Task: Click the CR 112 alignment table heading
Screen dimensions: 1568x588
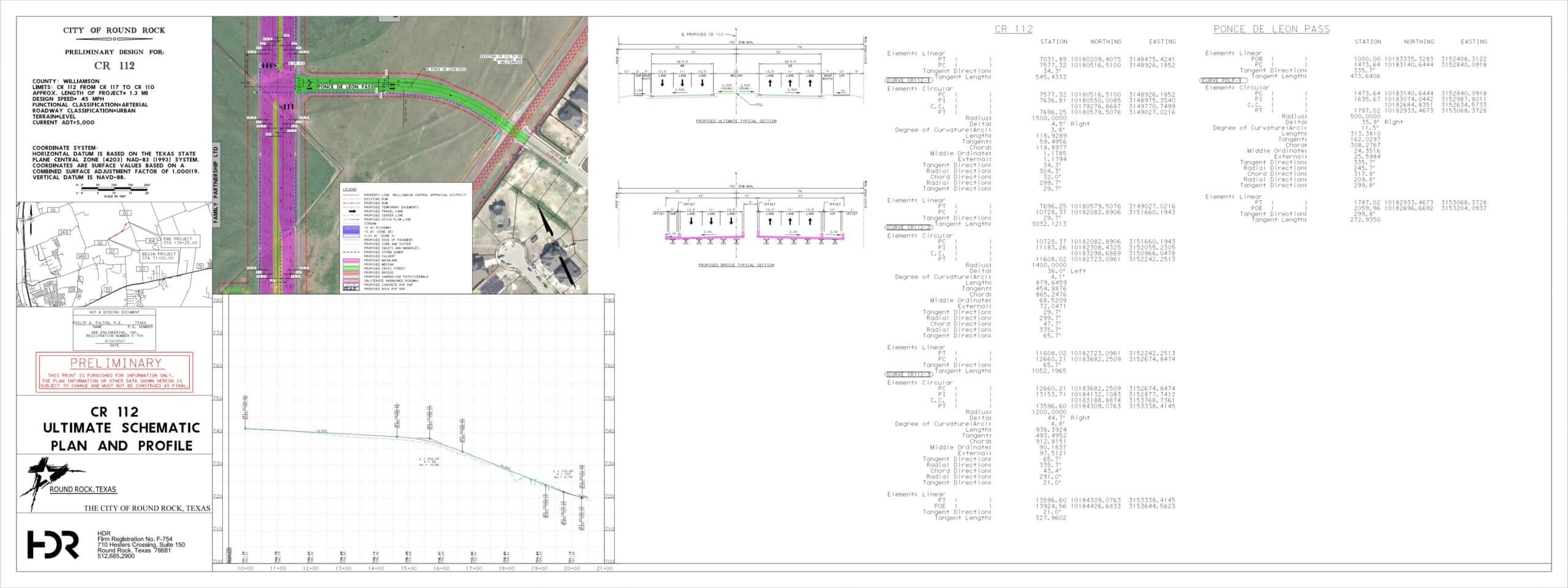Action: [x=1014, y=29]
